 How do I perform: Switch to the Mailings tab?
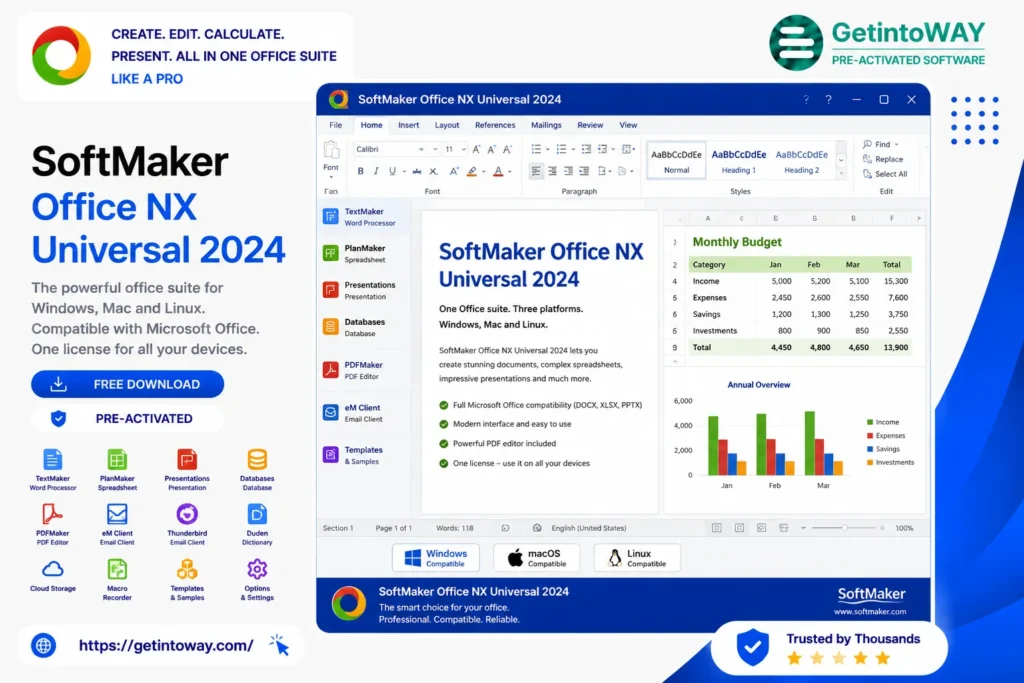(546, 125)
